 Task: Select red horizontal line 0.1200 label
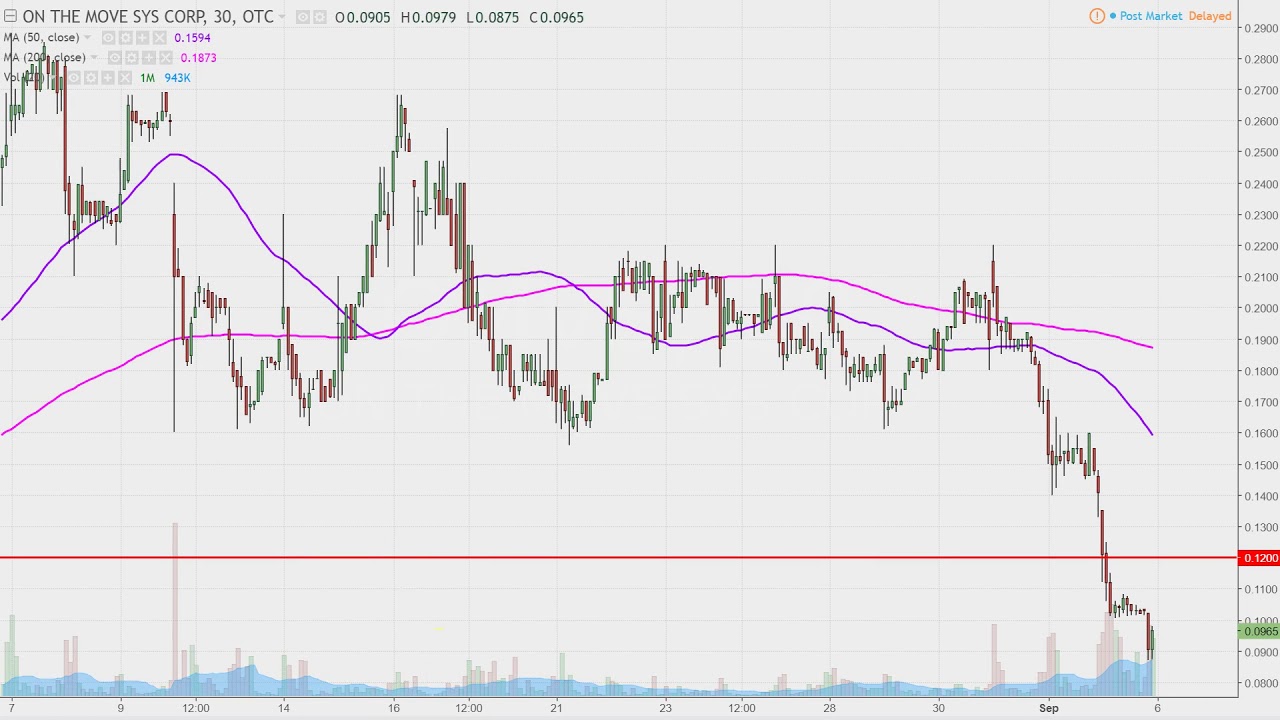click(1259, 558)
